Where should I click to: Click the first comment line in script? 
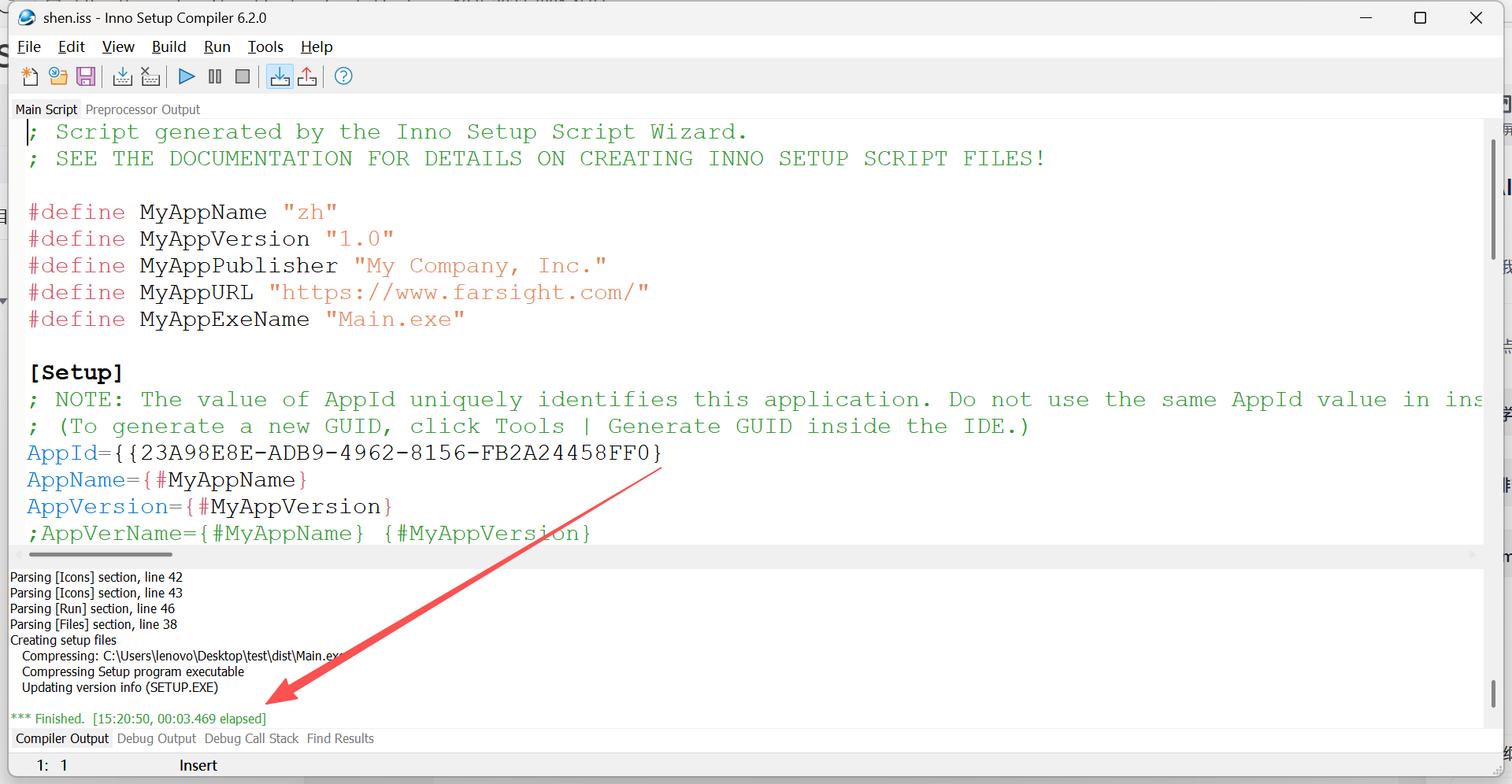coord(387,131)
